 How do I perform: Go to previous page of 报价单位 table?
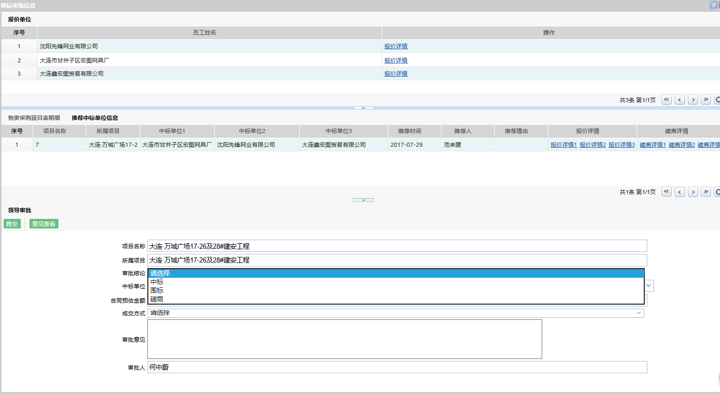pos(680,100)
